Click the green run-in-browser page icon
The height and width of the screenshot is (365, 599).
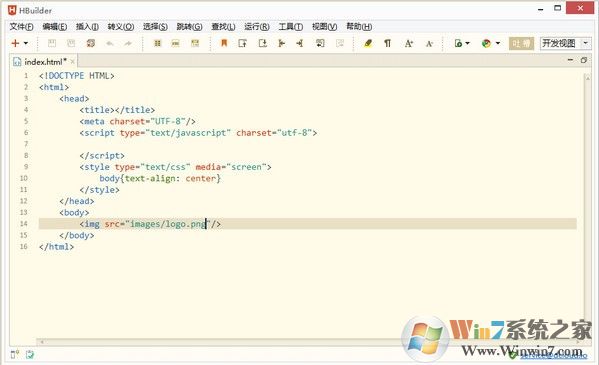(x=458, y=43)
